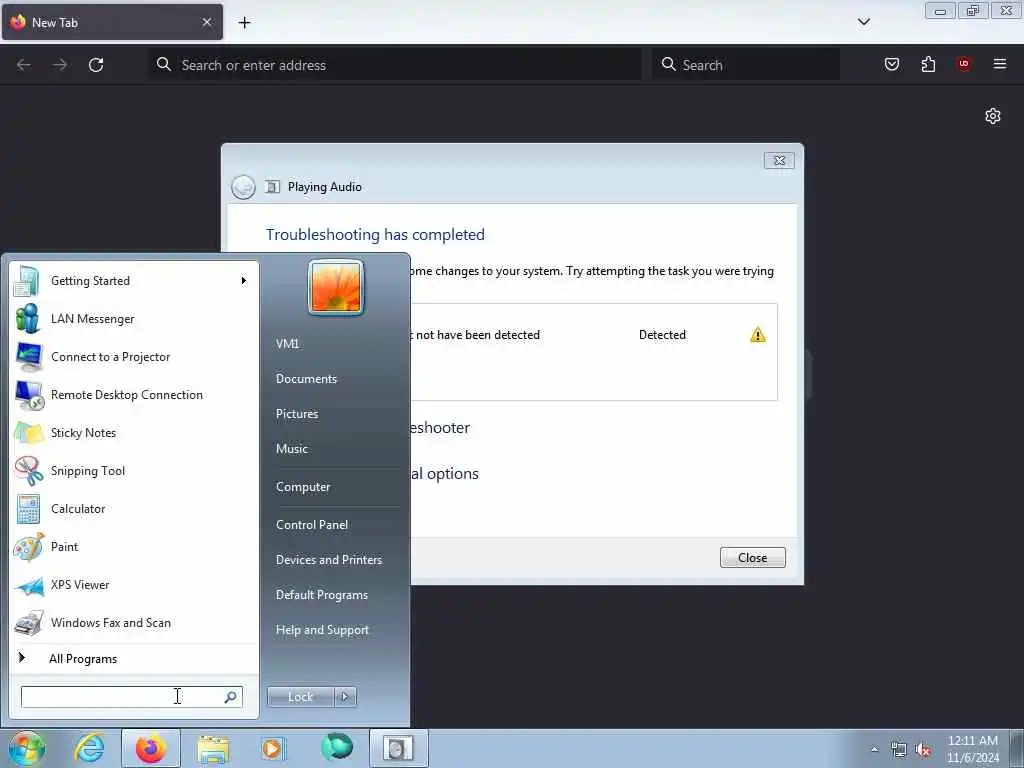This screenshot has height=768, width=1024.
Task: Open Sticky Notes
Action: (x=135, y=432)
